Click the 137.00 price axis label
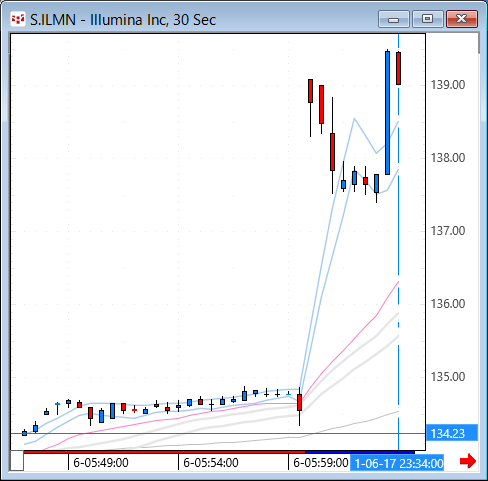488x481 pixels. tap(448, 231)
